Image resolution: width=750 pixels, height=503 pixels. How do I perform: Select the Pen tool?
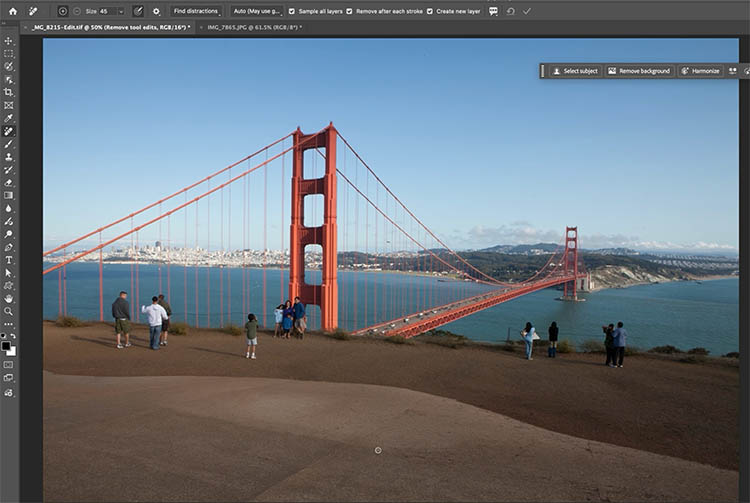pyautogui.click(x=9, y=247)
